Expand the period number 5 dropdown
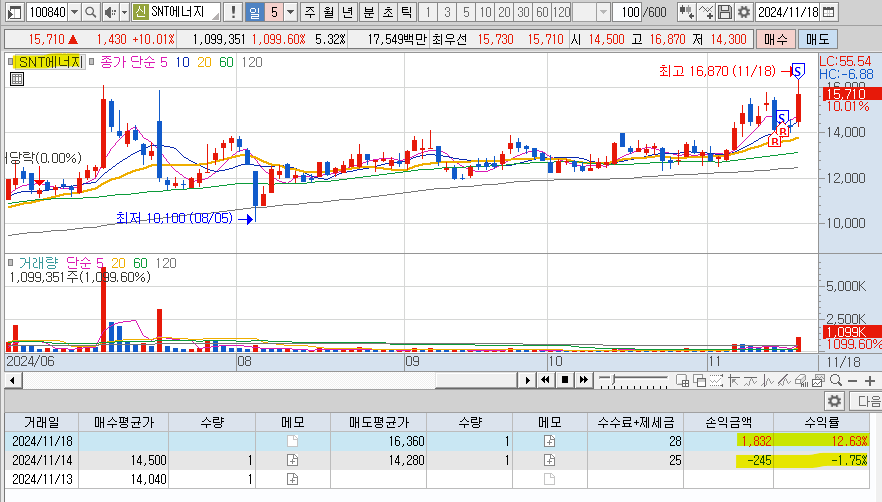This screenshot has height=502, width=882. pyautogui.click(x=291, y=12)
